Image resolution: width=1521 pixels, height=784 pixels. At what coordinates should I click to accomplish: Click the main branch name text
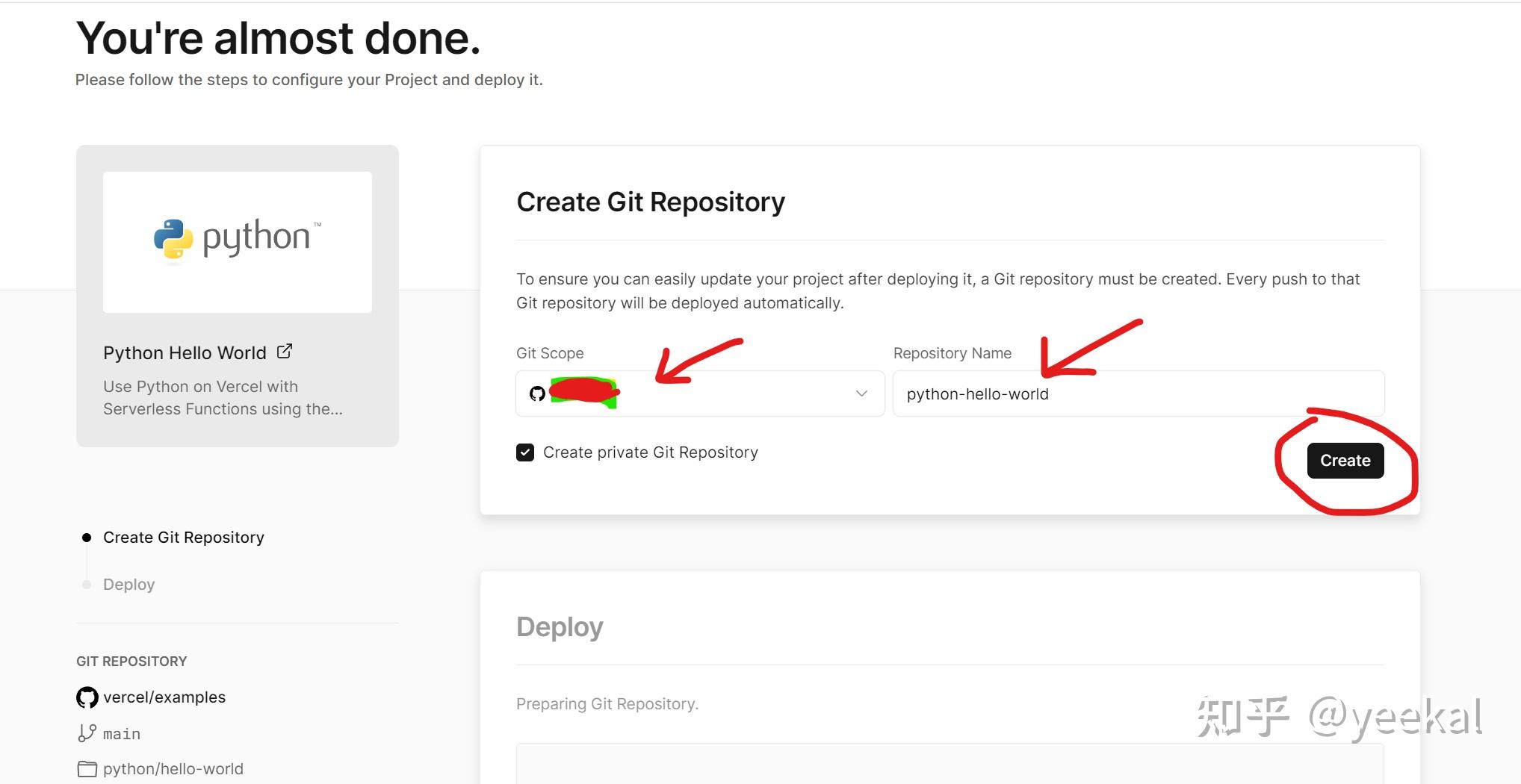tap(122, 734)
